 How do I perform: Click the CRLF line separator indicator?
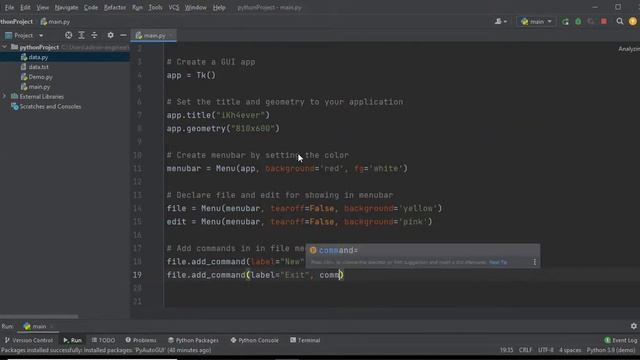[x=525, y=350]
